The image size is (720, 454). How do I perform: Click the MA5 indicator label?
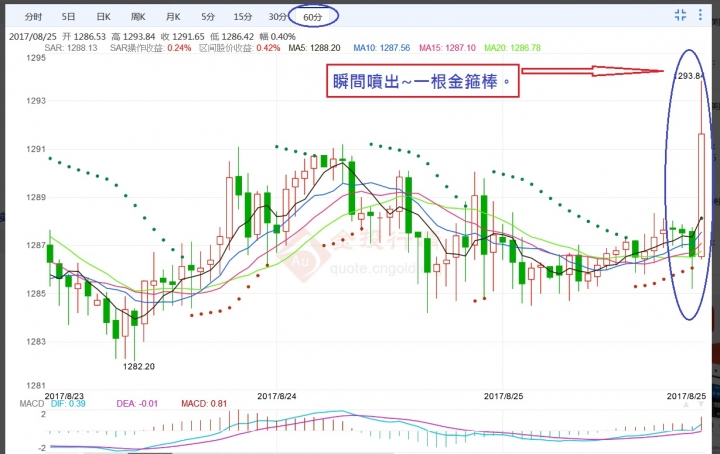tap(315, 48)
